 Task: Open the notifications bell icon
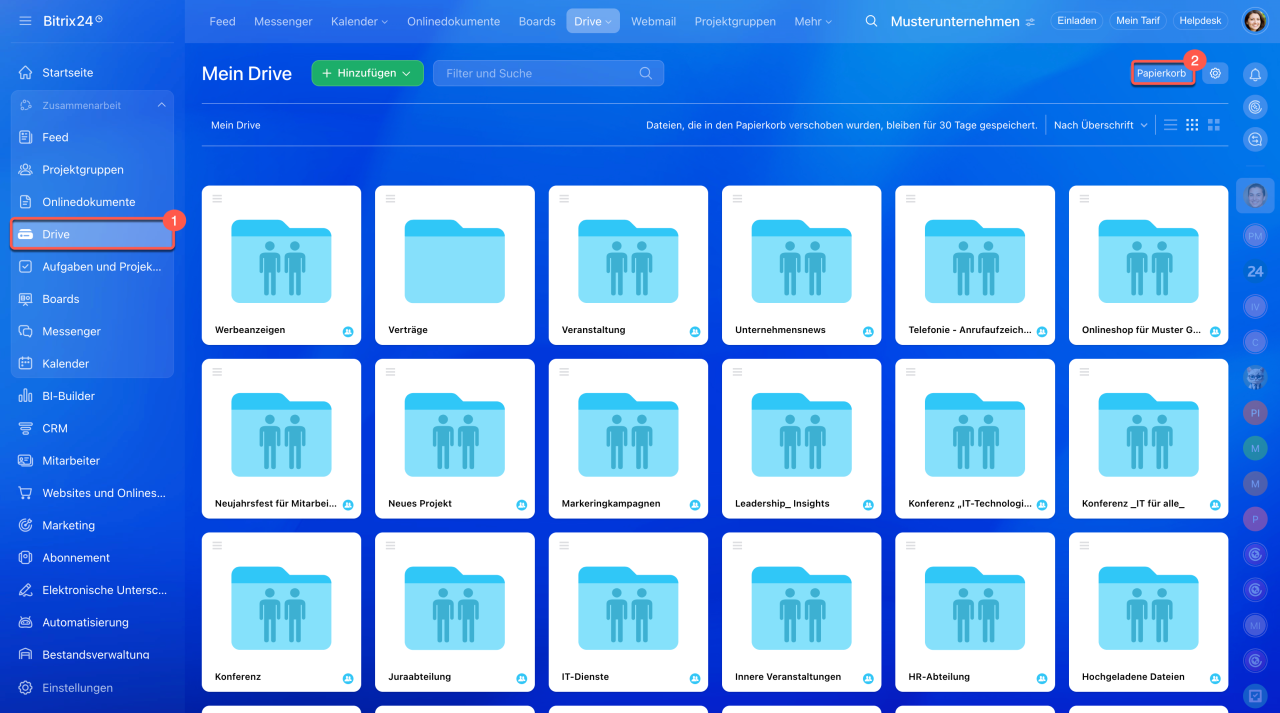coord(1254,74)
